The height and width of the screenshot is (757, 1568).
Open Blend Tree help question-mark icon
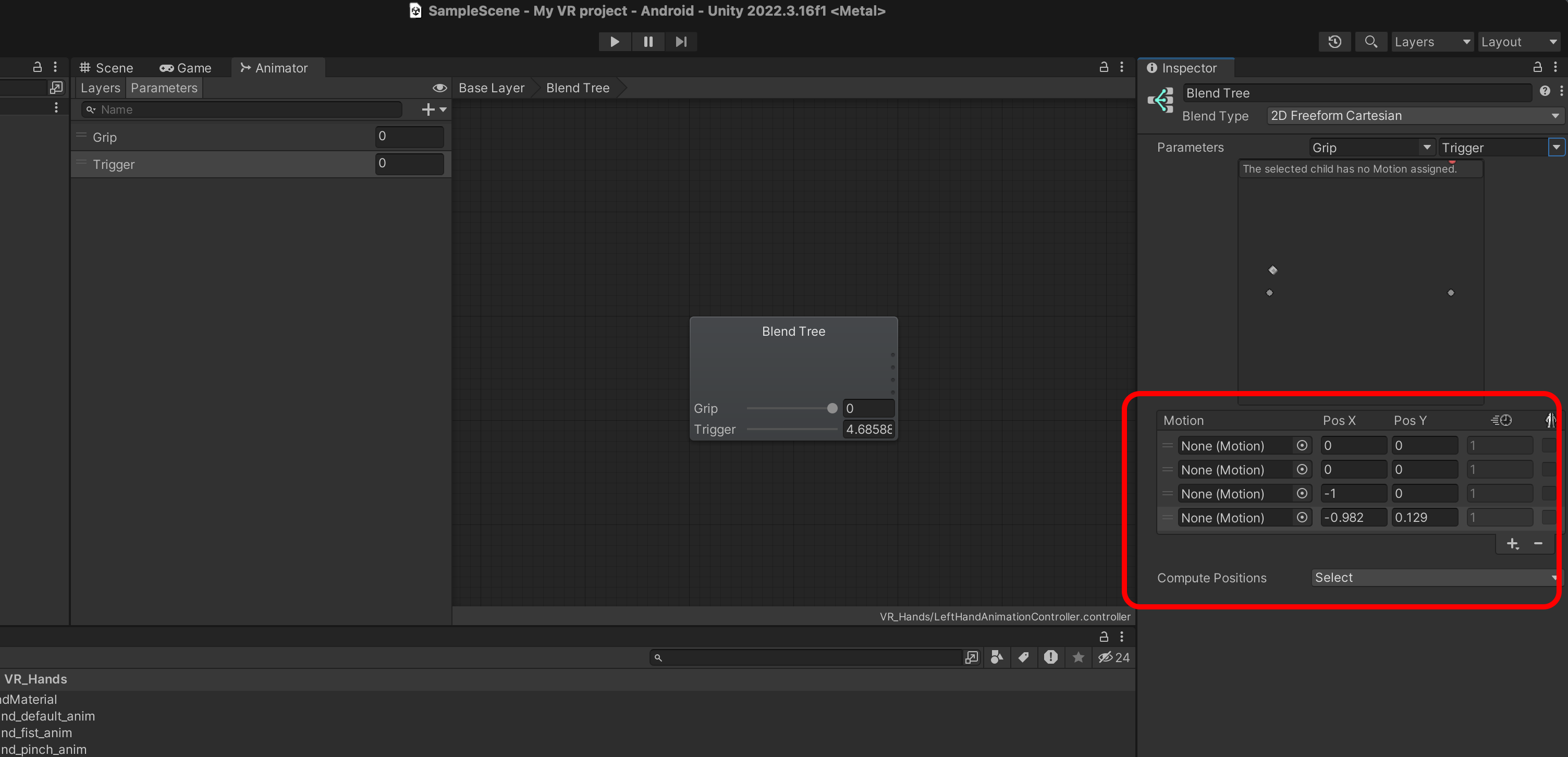1544,91
